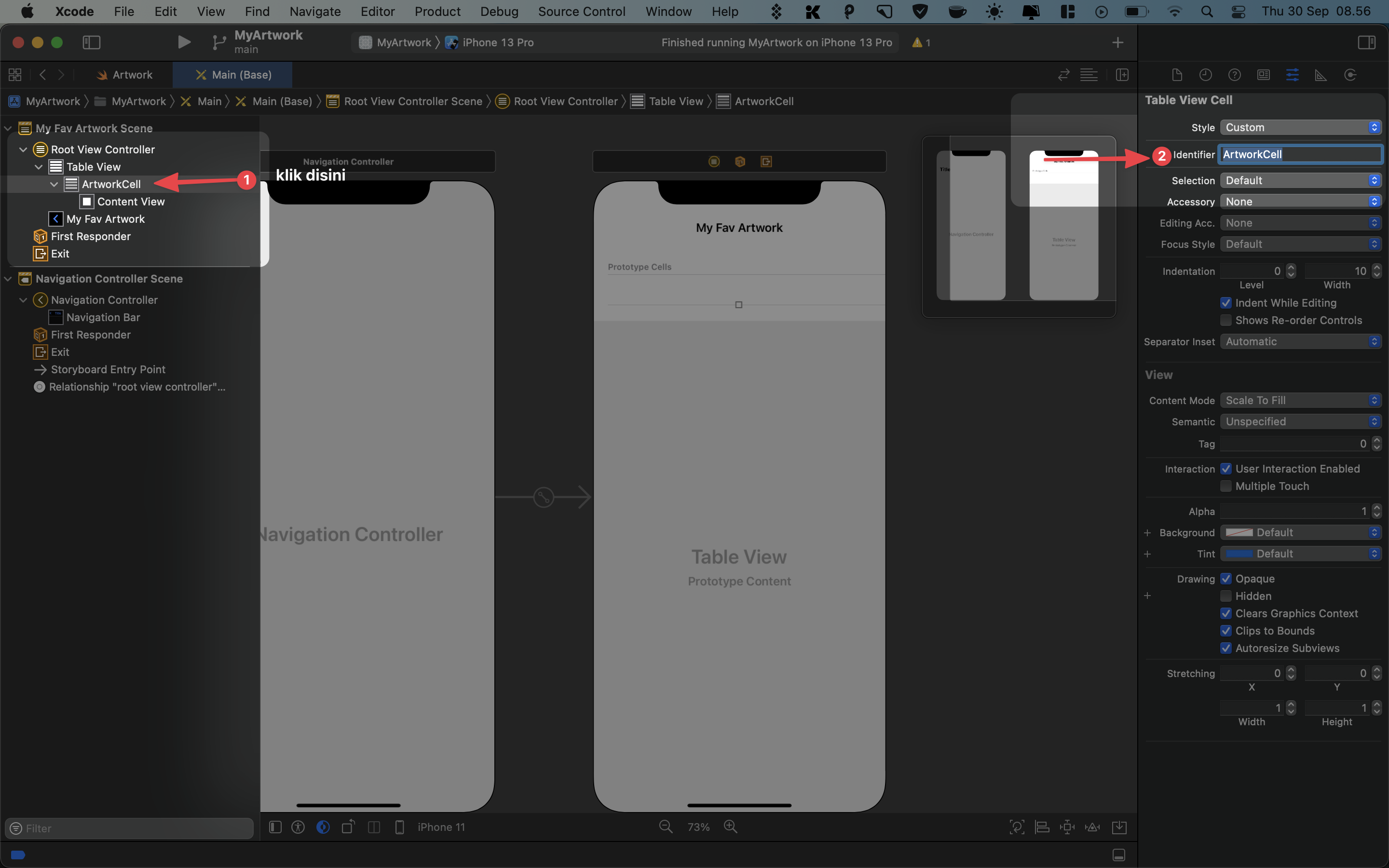Toggle the document outline button

point(275,827)
